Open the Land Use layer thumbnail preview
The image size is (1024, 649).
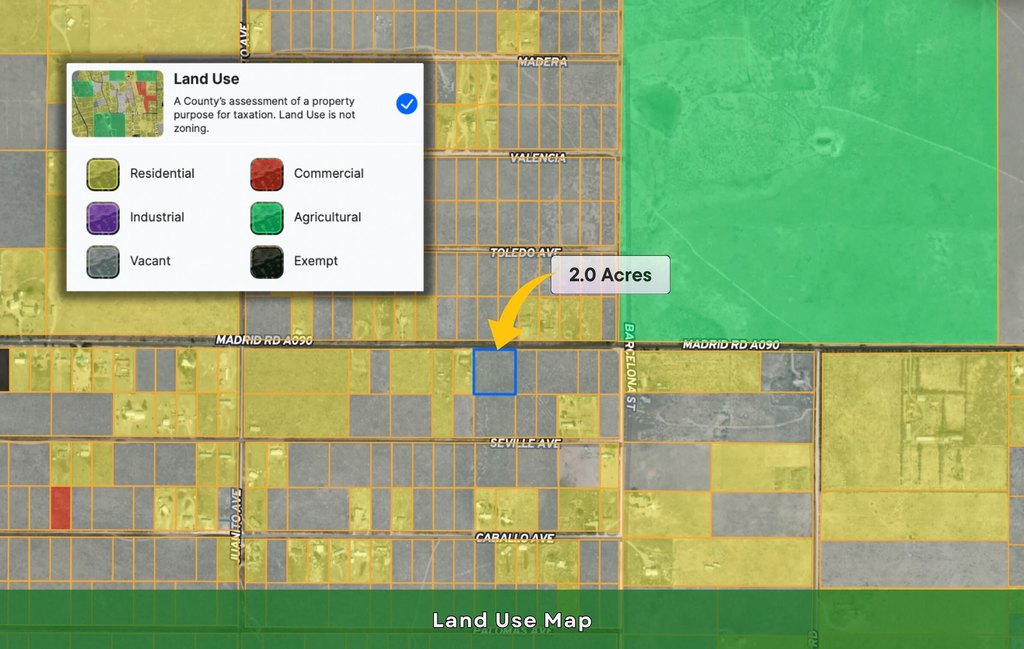pyautogui.click(x=118, y=104)
